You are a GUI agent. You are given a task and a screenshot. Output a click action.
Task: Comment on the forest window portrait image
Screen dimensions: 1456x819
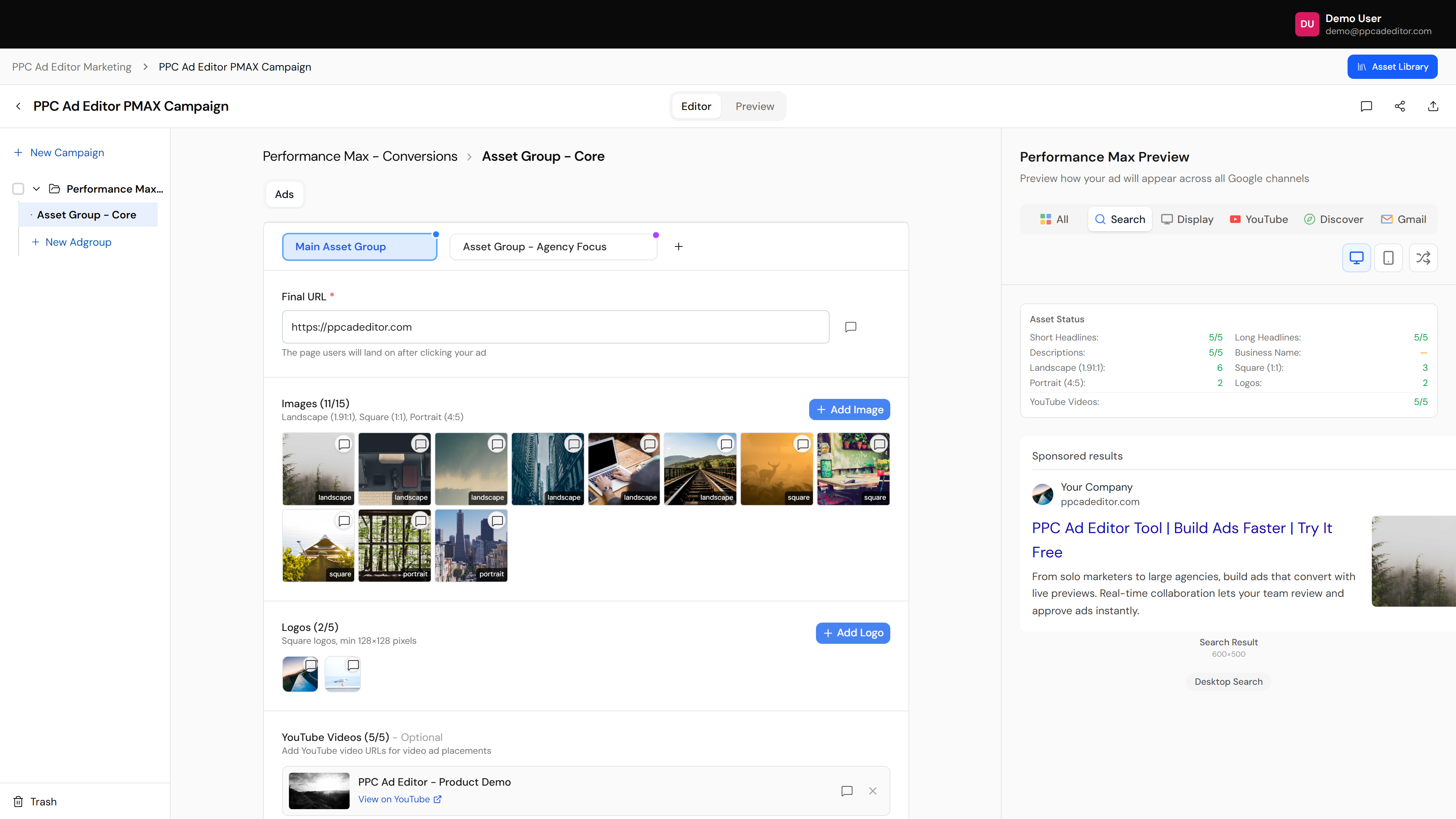click(x=420, y=521)
